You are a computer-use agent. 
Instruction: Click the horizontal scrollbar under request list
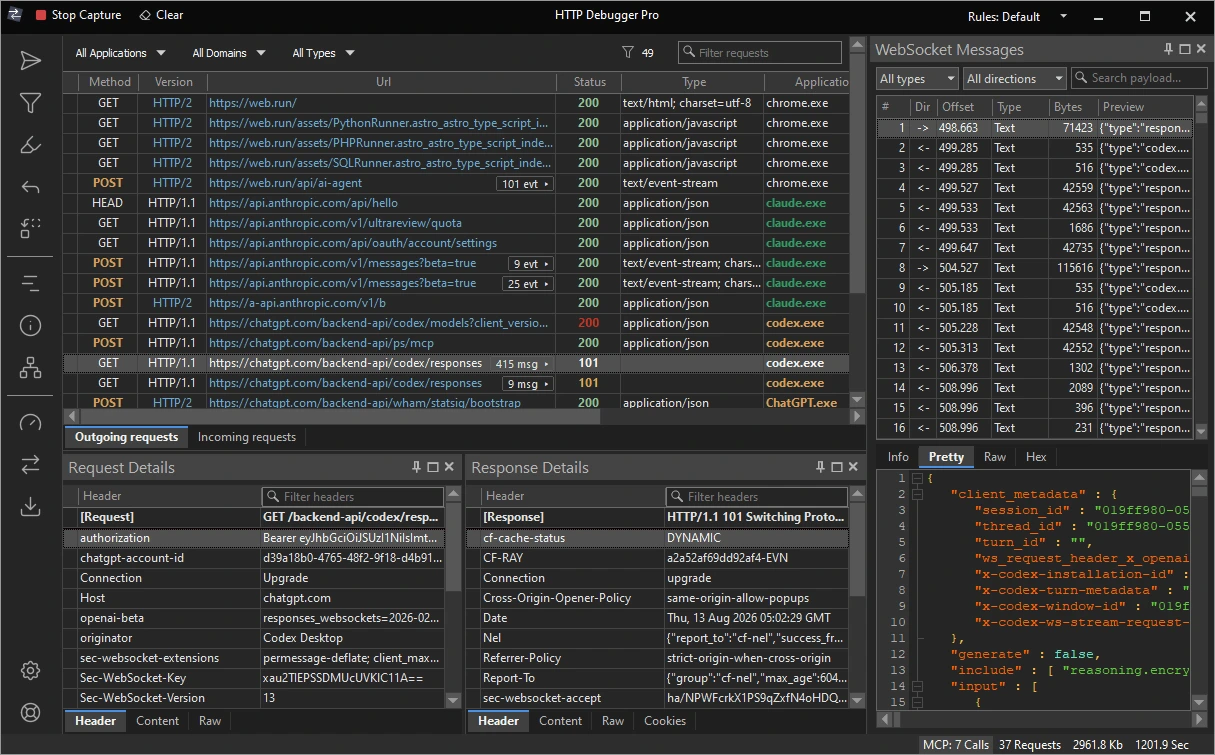pos(457,416)
